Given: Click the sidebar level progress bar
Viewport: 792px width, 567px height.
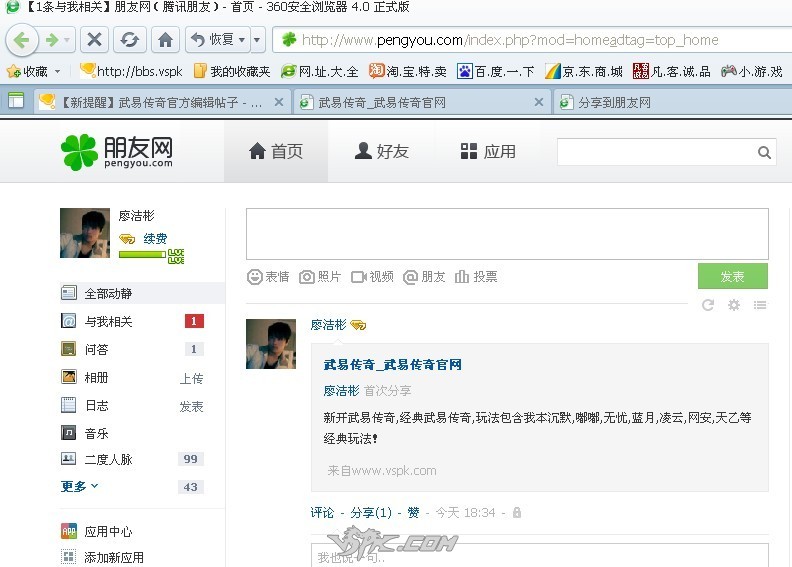Looking at the screenshot, I should (x=142, y=254).
